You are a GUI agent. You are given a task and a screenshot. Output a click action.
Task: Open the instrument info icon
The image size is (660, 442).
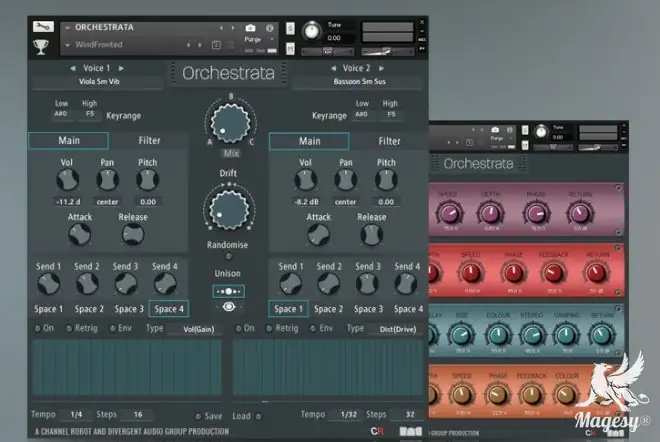pos(269,28)
